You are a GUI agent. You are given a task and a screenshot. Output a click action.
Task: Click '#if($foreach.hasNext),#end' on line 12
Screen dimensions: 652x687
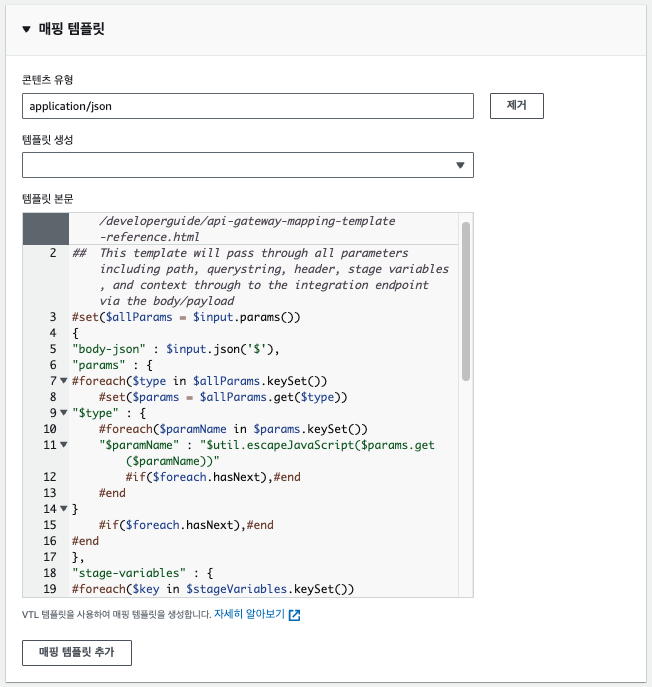213,477
